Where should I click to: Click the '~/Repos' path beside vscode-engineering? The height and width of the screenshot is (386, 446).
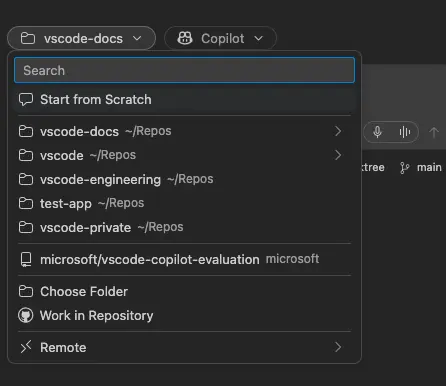click(x=190, y=179)
